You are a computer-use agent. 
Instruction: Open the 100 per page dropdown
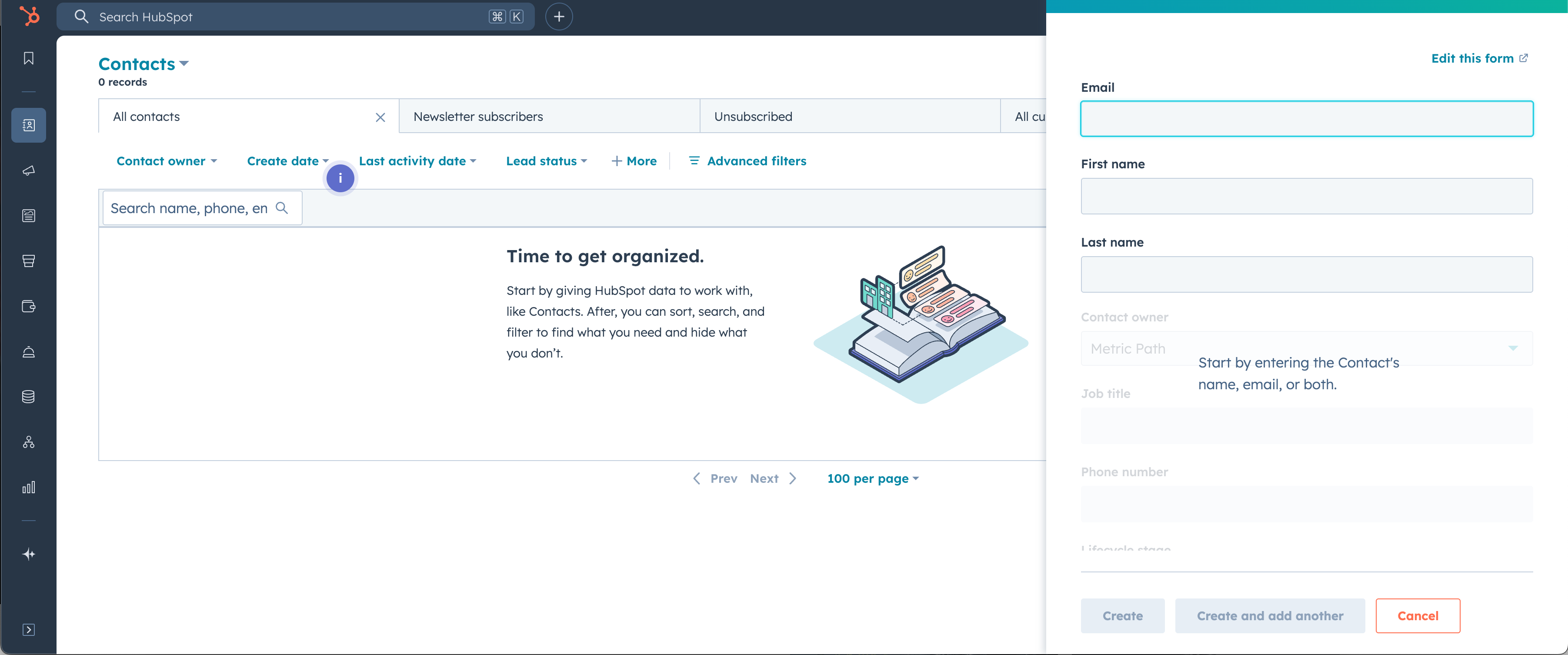[x=873, y=478]
